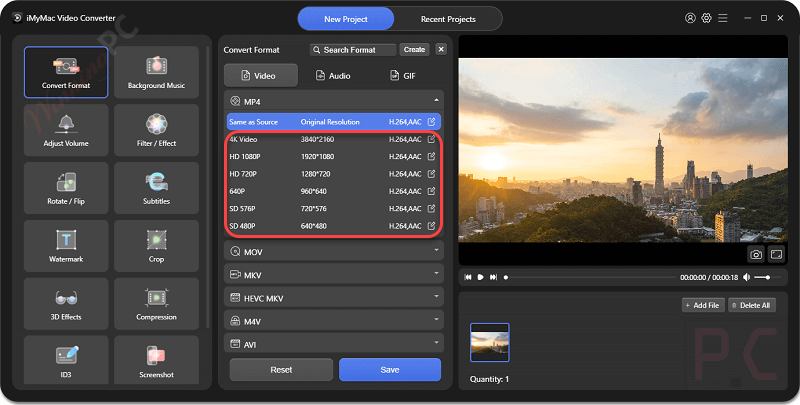Open the Adjust Volume tool

pos(66,130)
